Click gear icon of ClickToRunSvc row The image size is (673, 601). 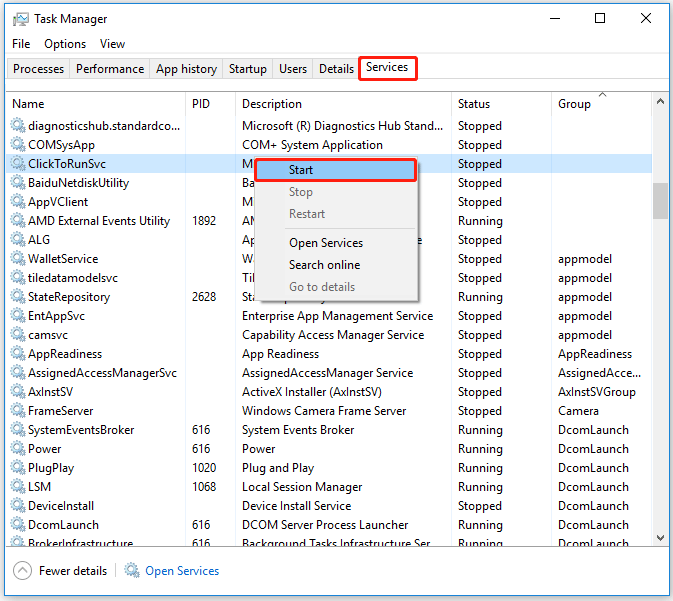(x=18, y=163)
